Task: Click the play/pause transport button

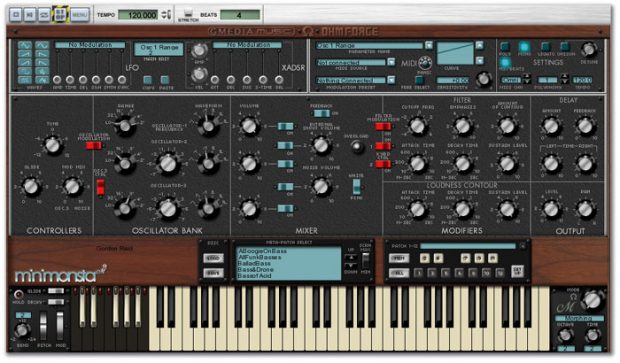Action: coord(30,15)
